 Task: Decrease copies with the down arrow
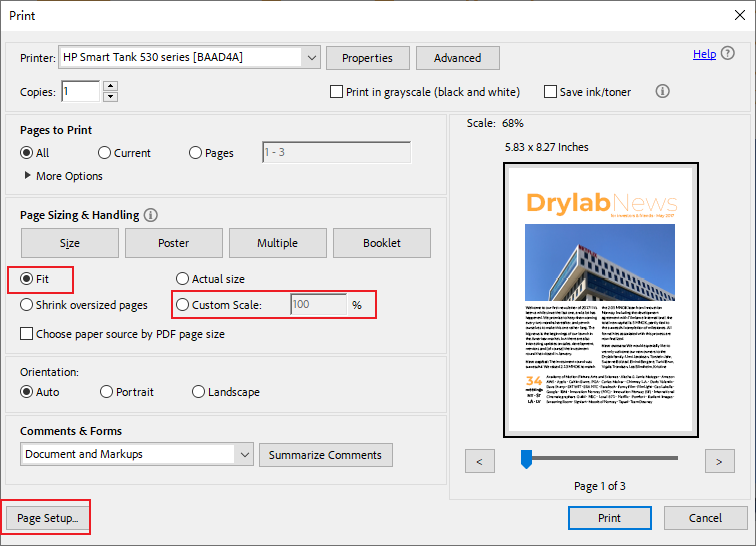(111, 96)
